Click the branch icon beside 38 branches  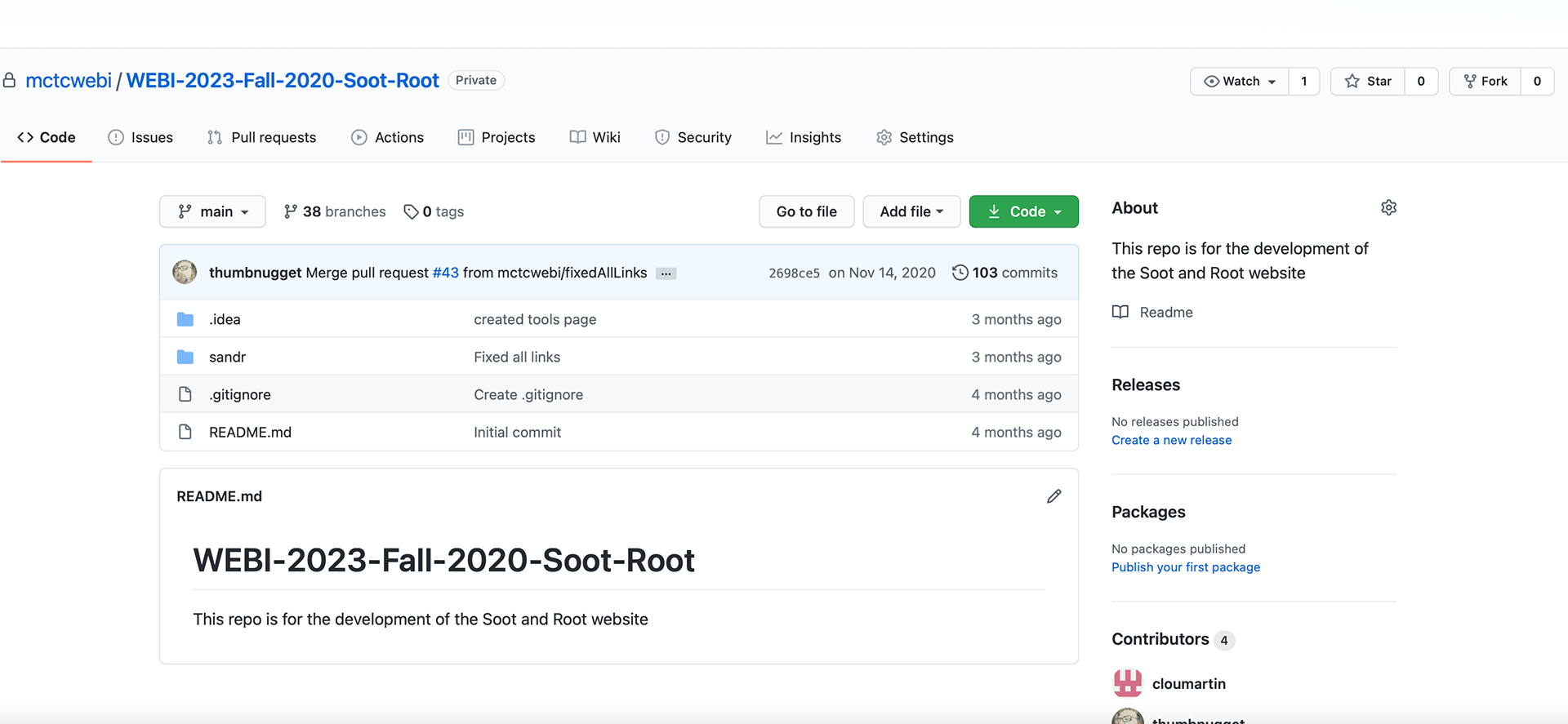click(x=290, y=211)
